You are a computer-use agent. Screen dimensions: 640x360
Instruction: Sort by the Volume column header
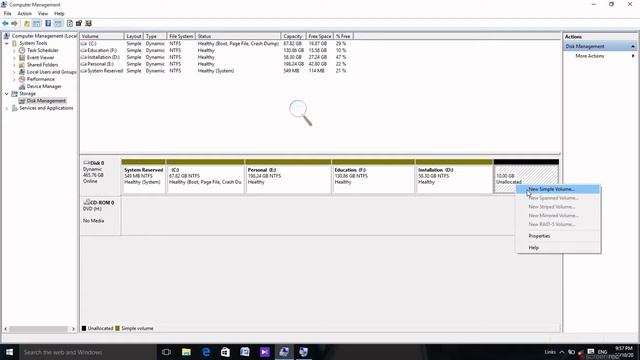[x=102, y=36]
